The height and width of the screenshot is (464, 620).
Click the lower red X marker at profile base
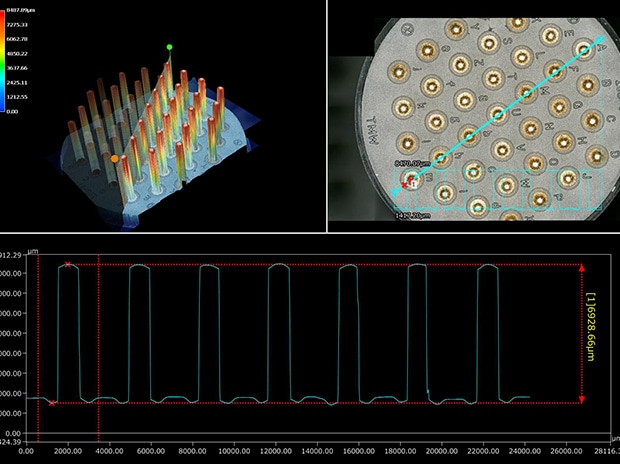(52, 402)
